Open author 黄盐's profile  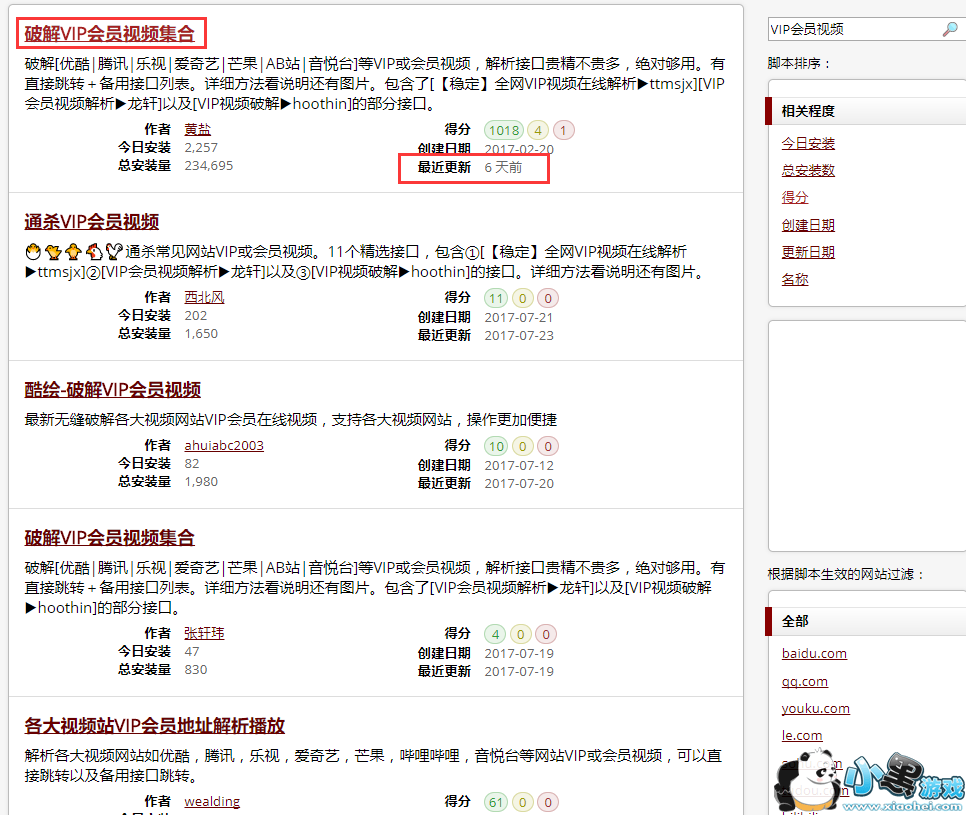pos(196,128)
